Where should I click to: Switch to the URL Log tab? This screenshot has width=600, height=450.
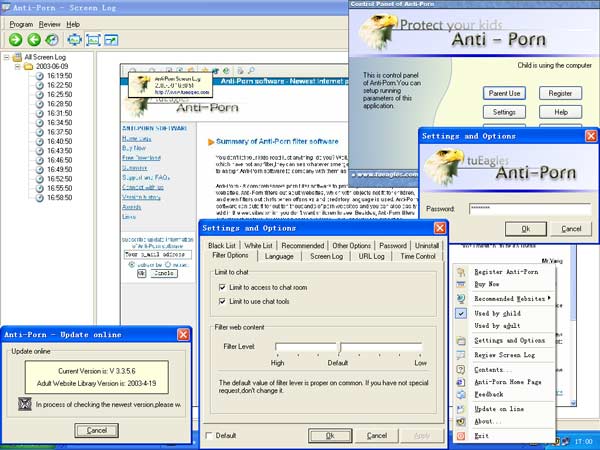(371, 256)
